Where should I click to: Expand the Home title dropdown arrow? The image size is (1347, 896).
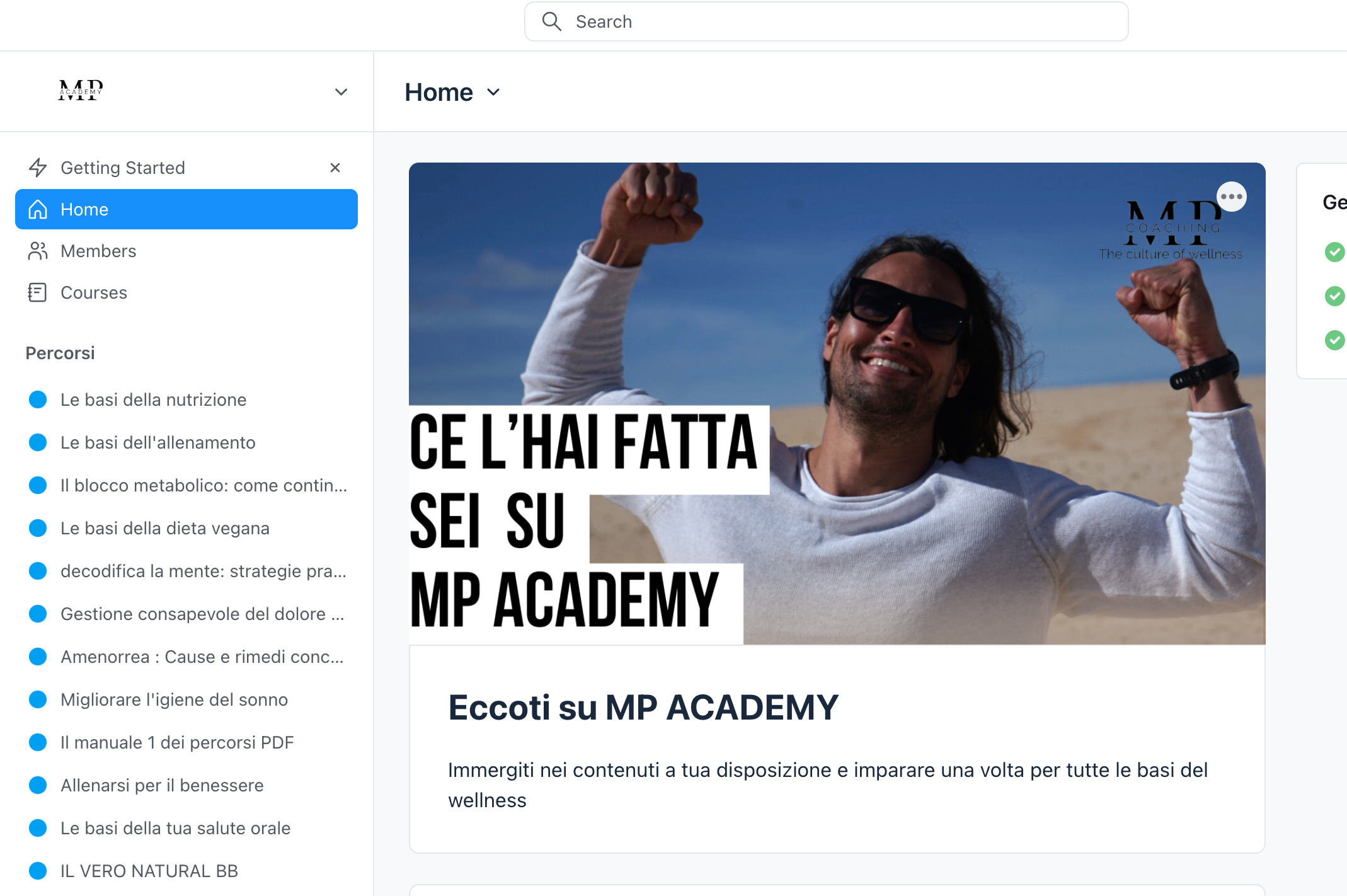click(x=493, y=93)
